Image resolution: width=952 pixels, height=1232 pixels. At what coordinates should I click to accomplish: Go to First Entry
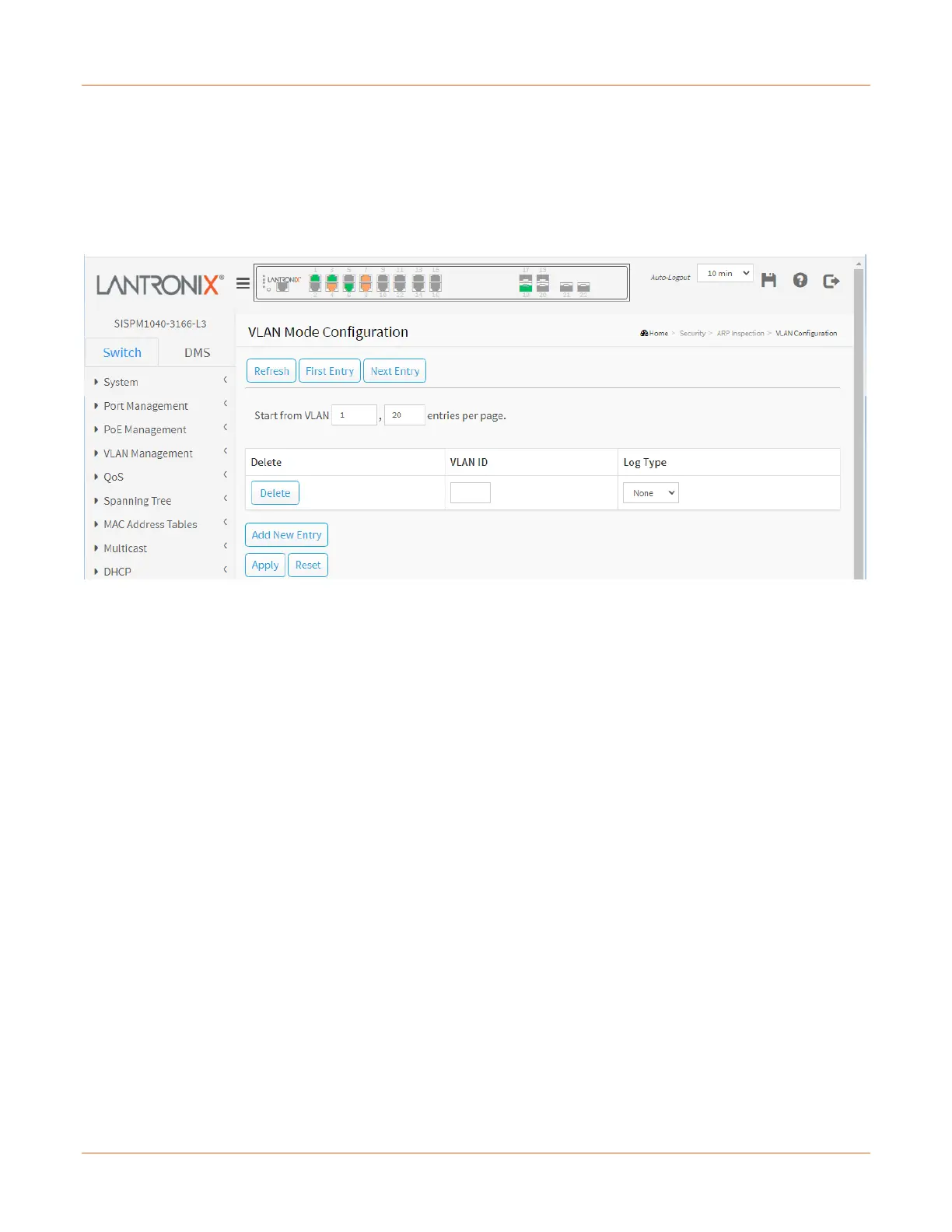point(330,371)
